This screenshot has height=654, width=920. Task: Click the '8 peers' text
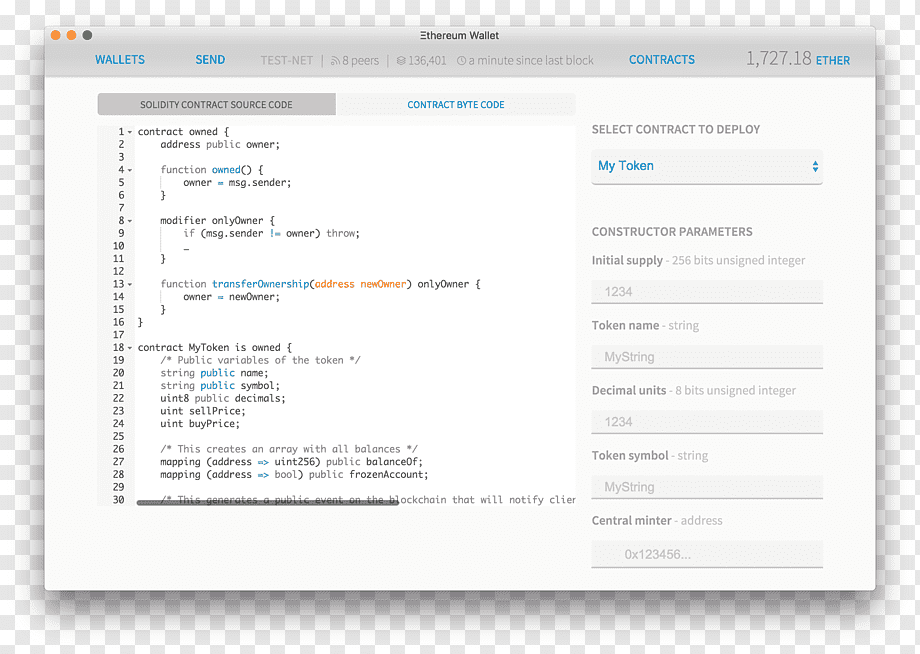pyautogui.click(x=360, y=60)
